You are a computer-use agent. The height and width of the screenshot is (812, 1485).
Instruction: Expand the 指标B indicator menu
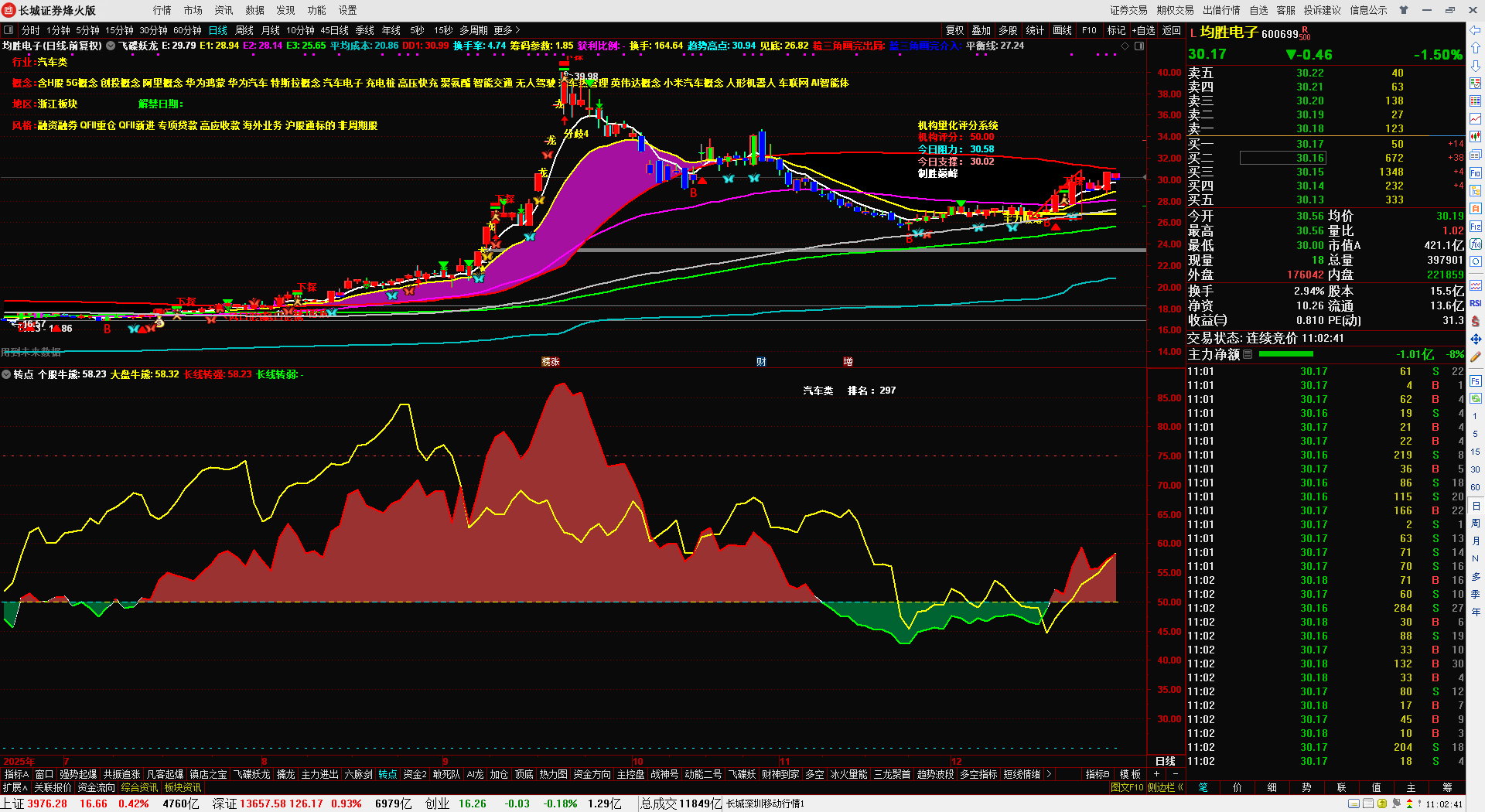(1097, 774)
